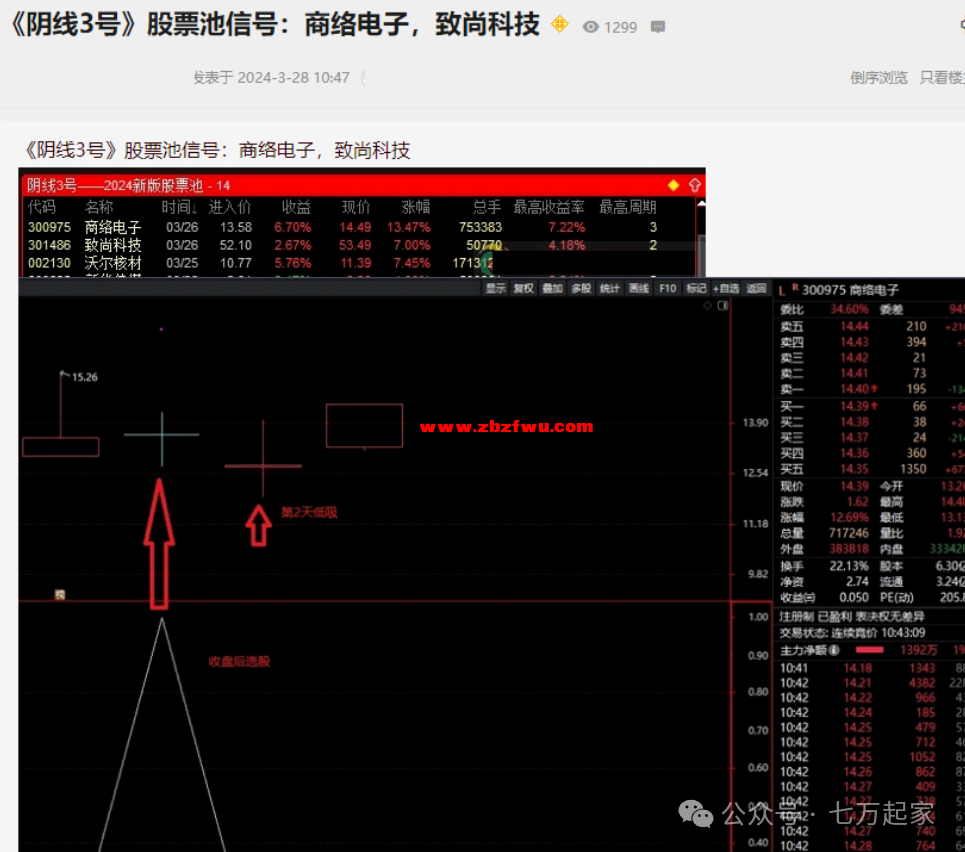Select stock code 300975 in the pool list
The image size is (965, 852).
point(49,227)
